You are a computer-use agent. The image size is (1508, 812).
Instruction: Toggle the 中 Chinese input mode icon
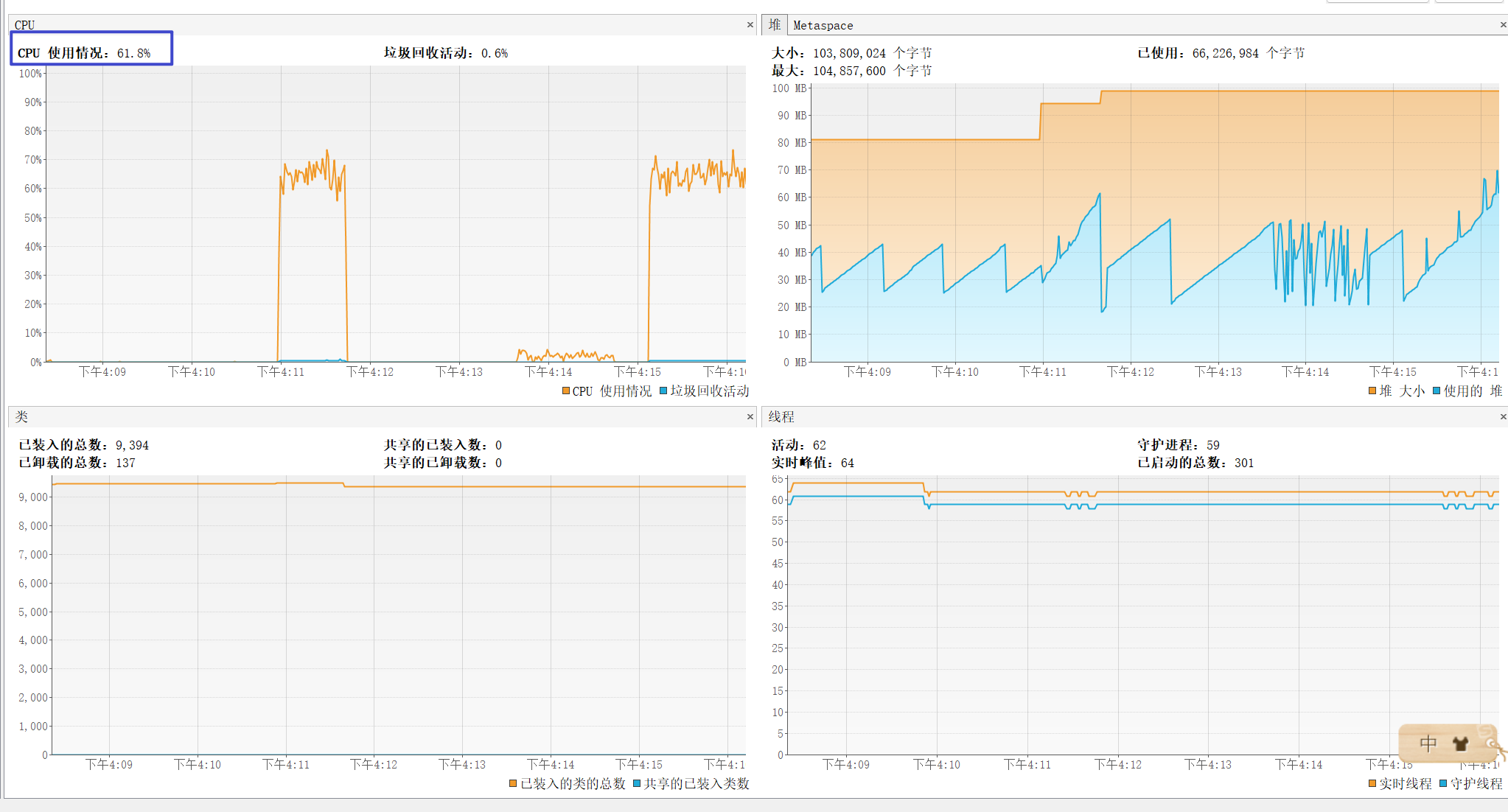tap(1428, 743)
